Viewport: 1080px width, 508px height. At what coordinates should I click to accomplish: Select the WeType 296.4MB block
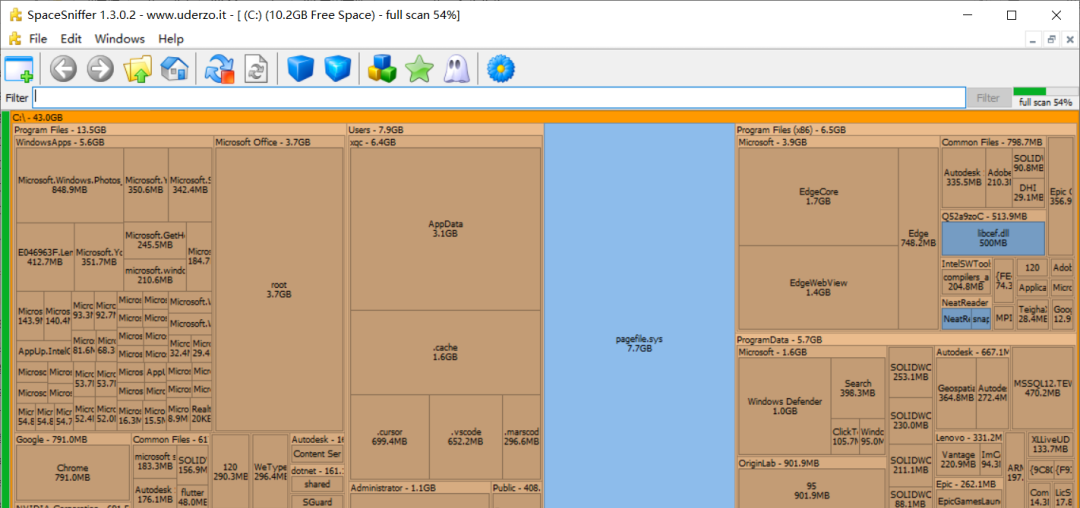pos(269,472)
